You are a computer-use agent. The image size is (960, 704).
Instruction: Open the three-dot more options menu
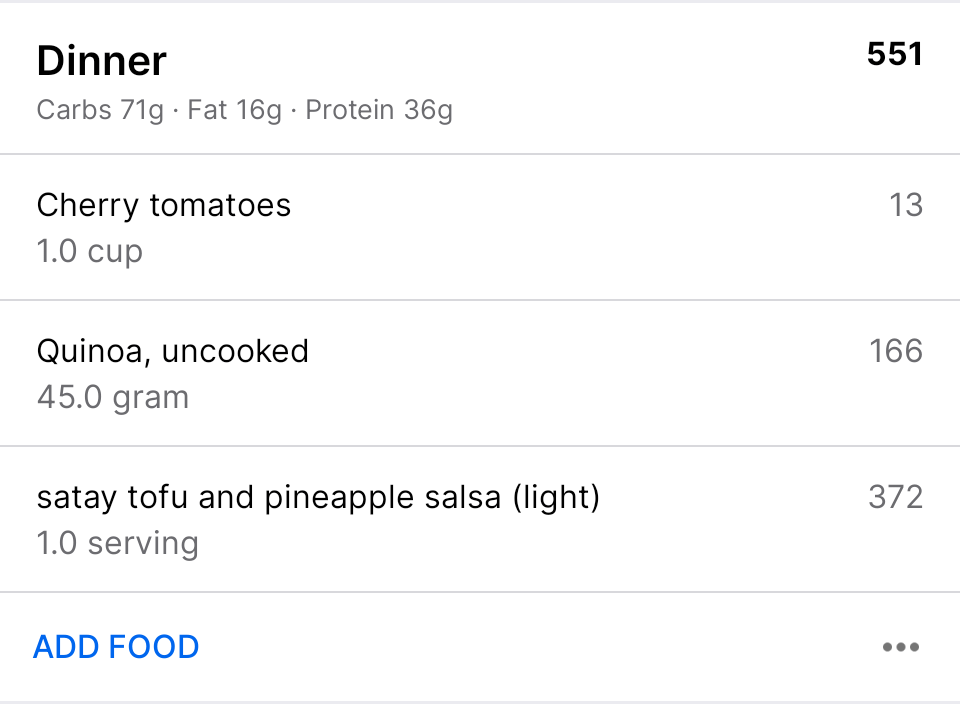coord(900,647)
